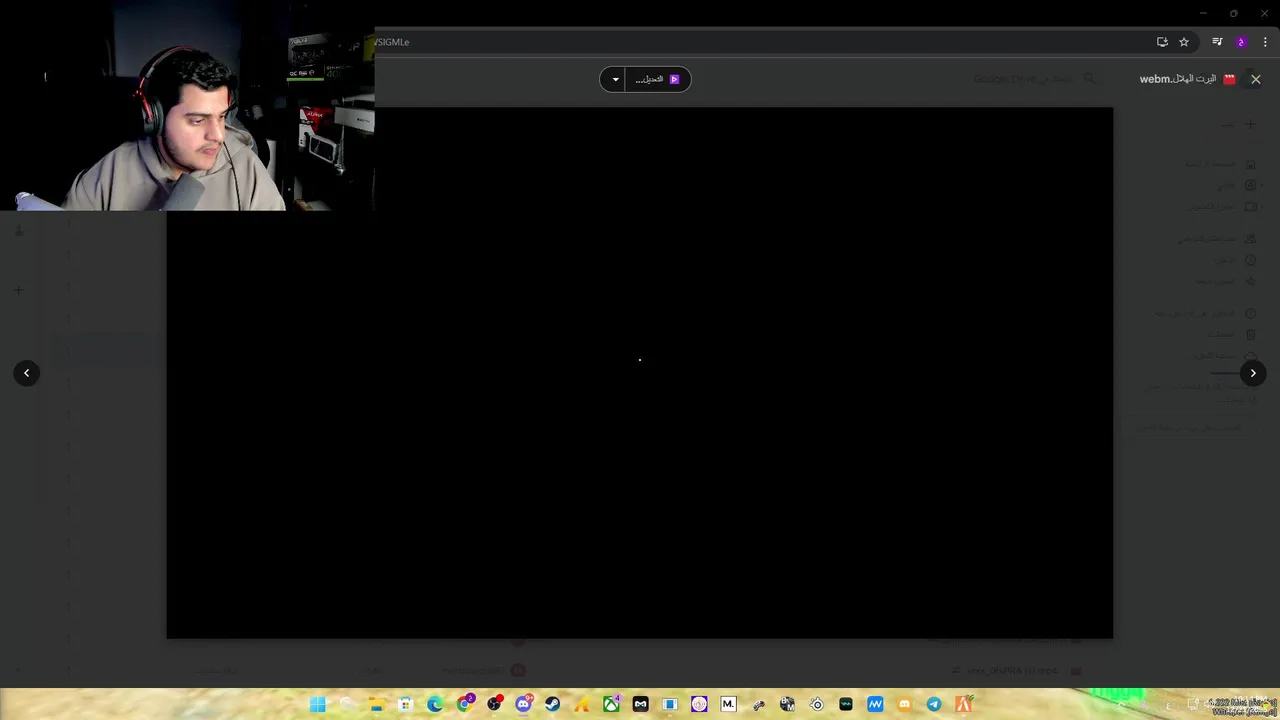
Task: Switch to Google Chrome in the taskbar
Action: point(465,704)
